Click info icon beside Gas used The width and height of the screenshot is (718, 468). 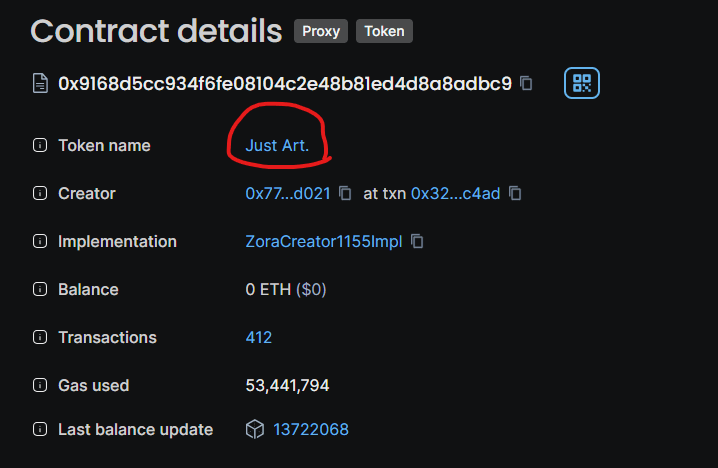pyautogui.click(x=40, y=385)
